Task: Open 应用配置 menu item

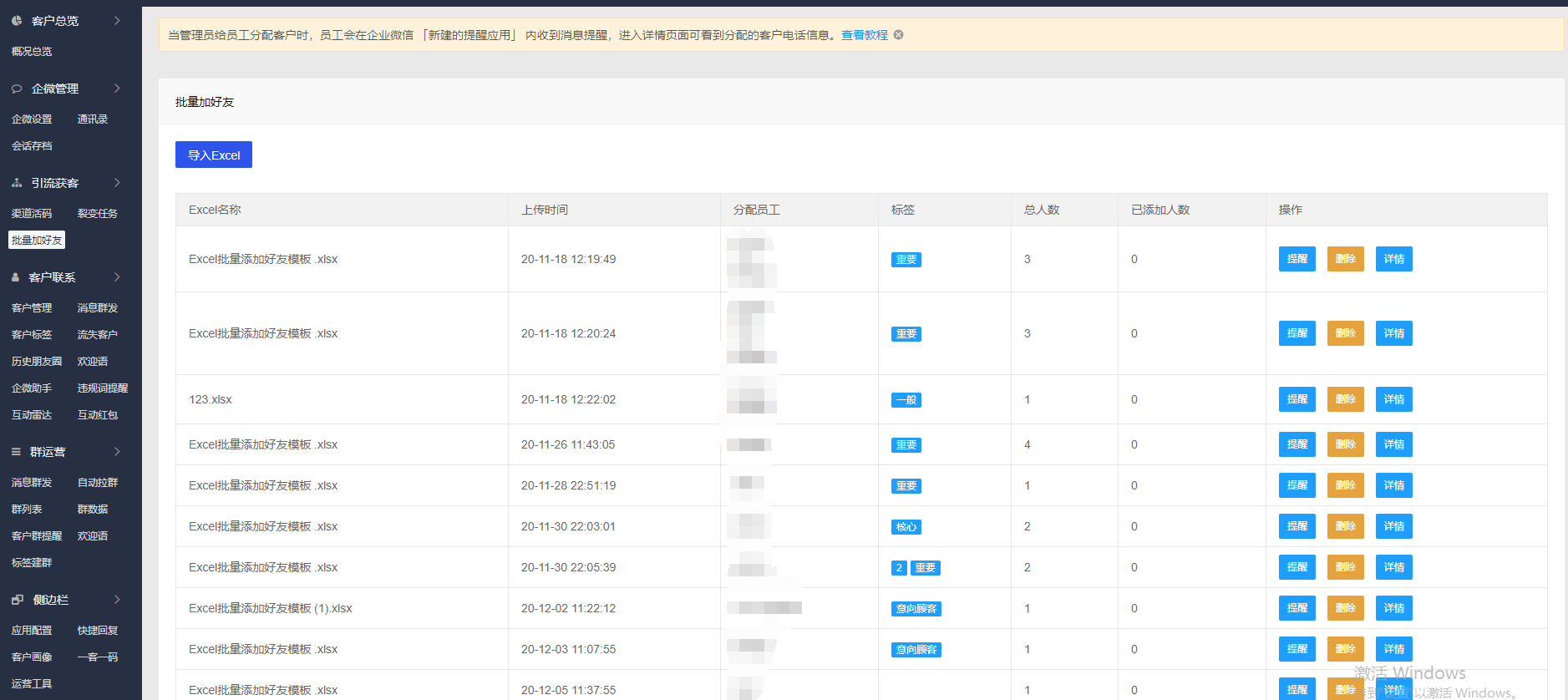Action: (x=32, y=631)
